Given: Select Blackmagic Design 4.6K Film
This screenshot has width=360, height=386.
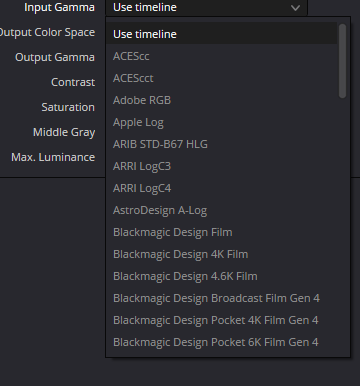Looking at the screenshot, I should coord(222,276).
